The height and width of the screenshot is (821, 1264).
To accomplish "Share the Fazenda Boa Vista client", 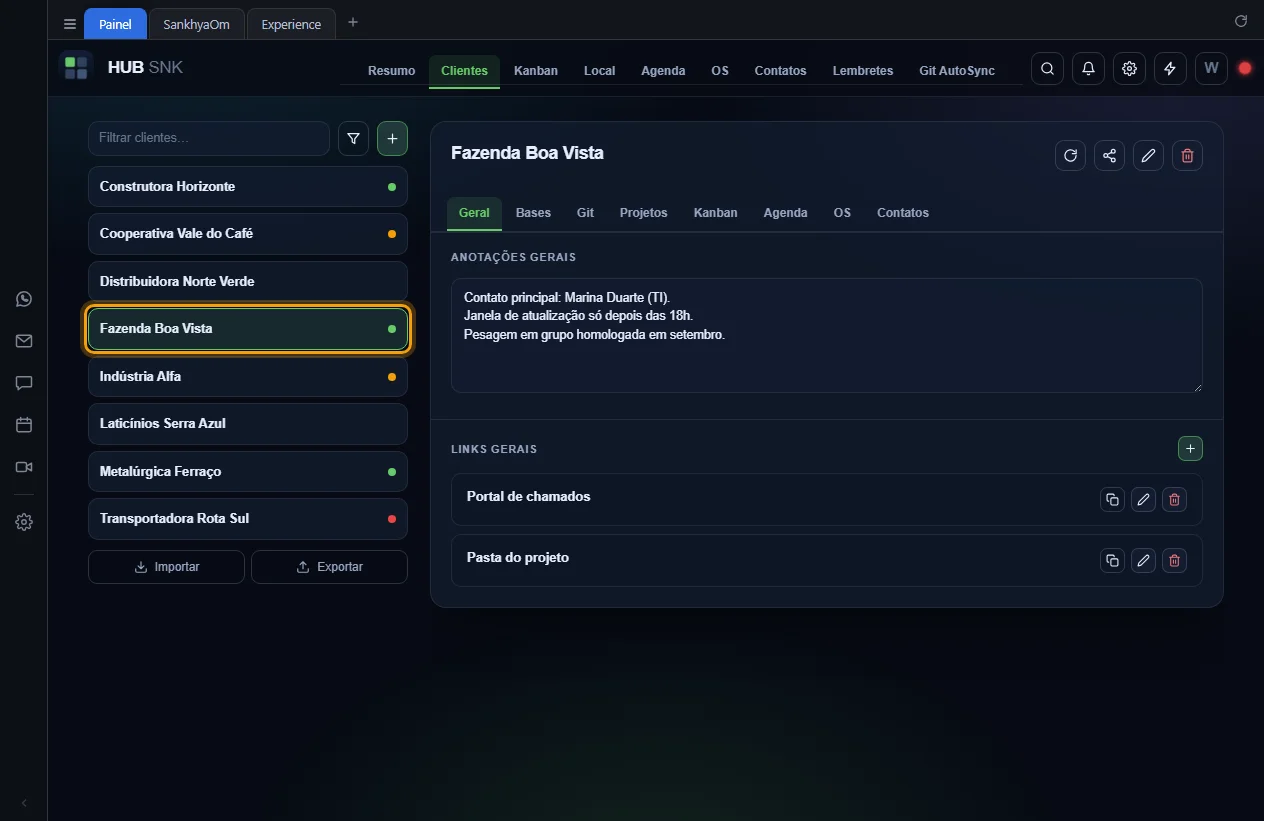I will pos(1109,155).
